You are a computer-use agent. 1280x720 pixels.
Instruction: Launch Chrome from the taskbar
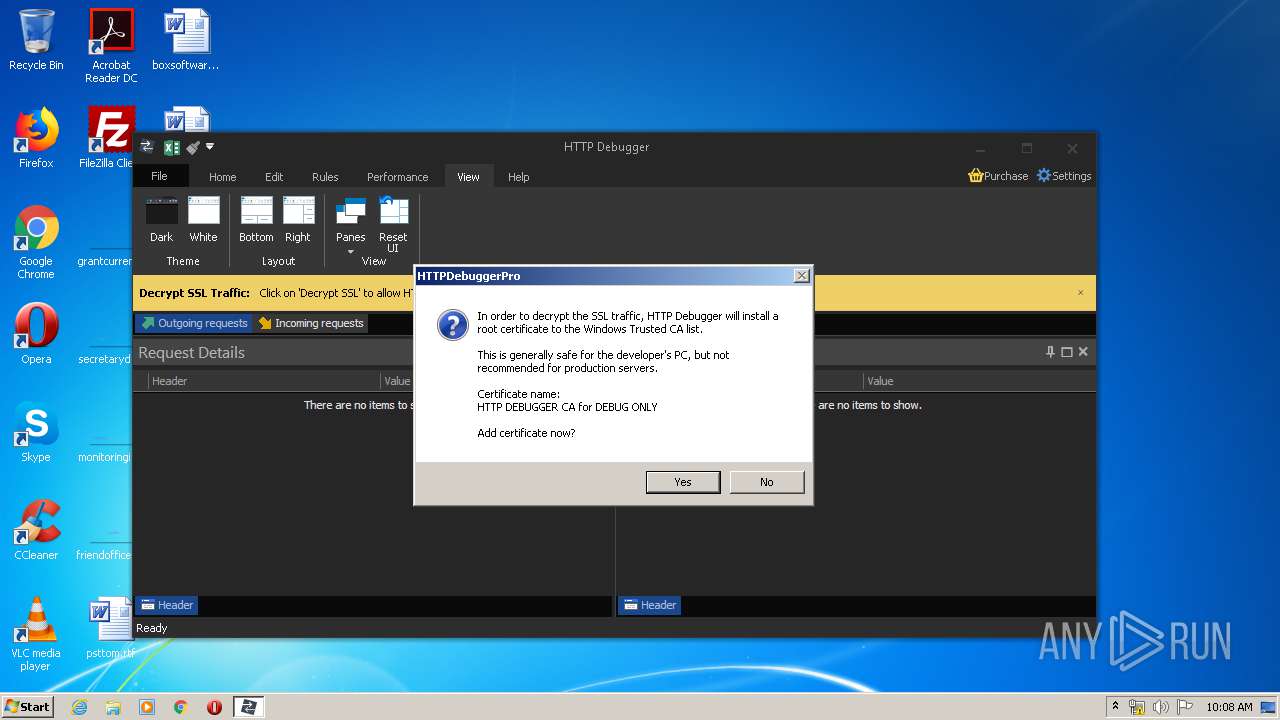point(180,707)
